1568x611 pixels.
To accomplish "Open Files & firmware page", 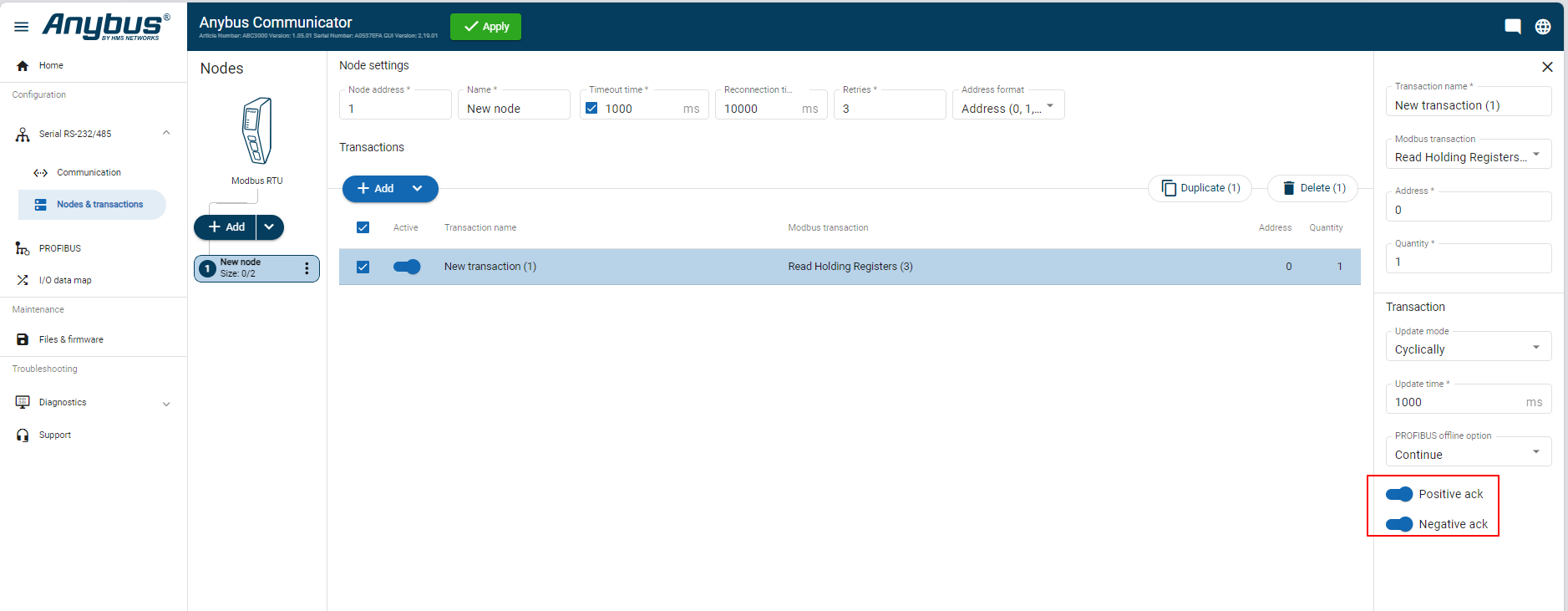I will click(x=71, y=339).
